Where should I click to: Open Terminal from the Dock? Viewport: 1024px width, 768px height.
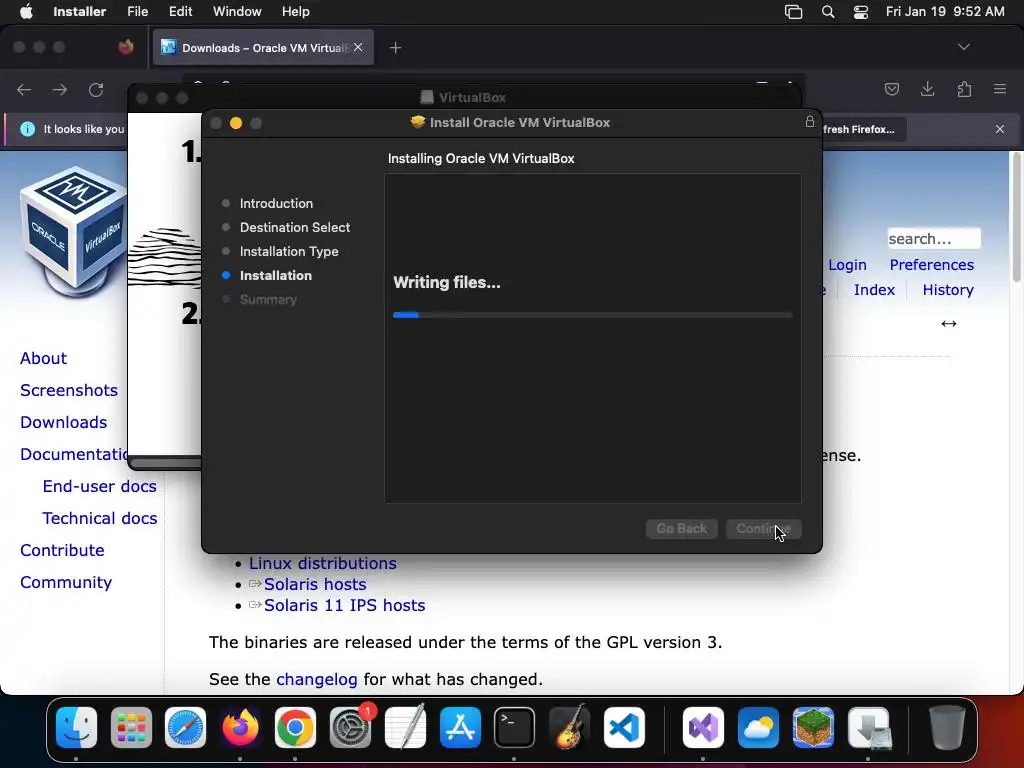[515, 727]
